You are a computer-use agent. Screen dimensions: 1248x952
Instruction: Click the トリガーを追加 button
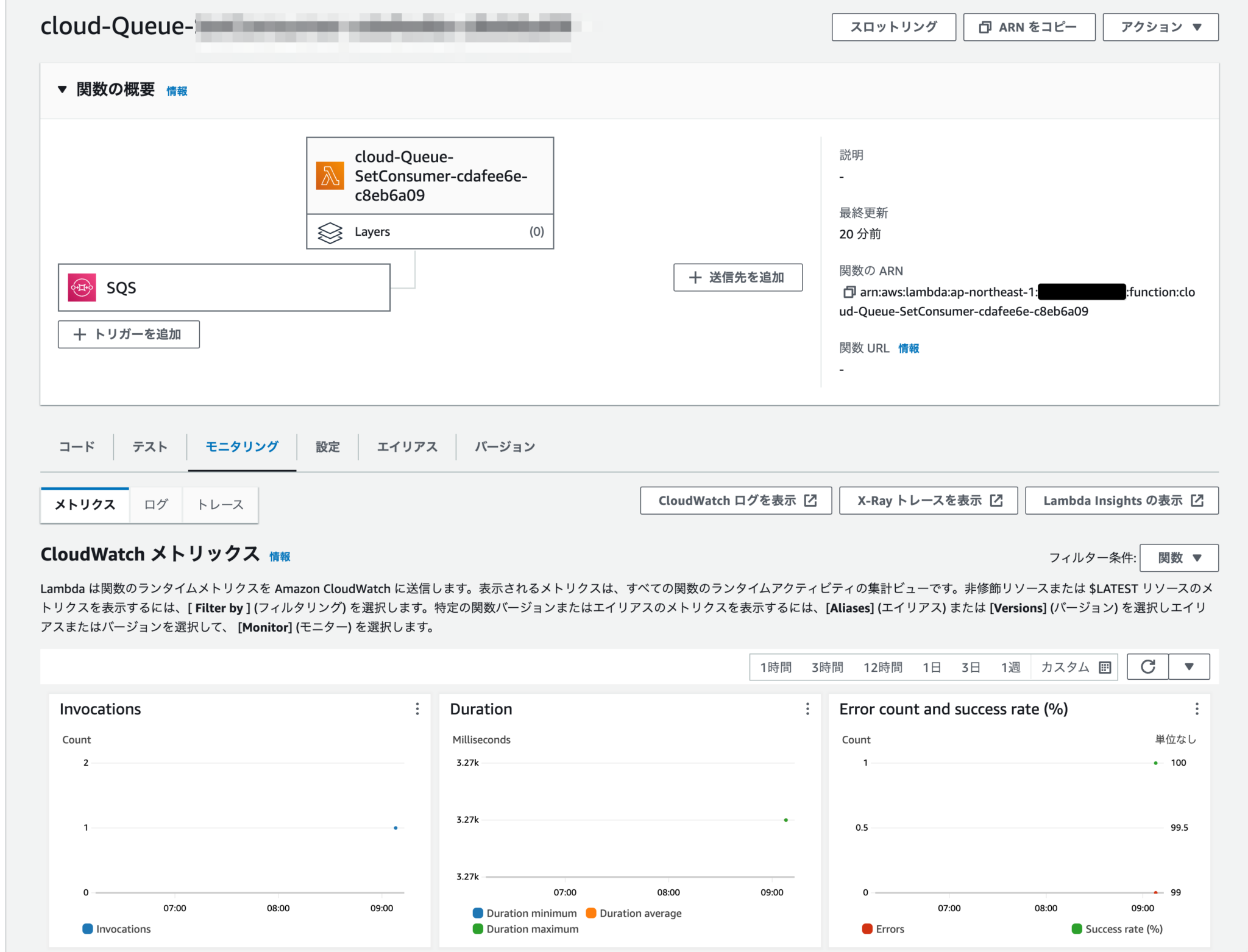129,334
